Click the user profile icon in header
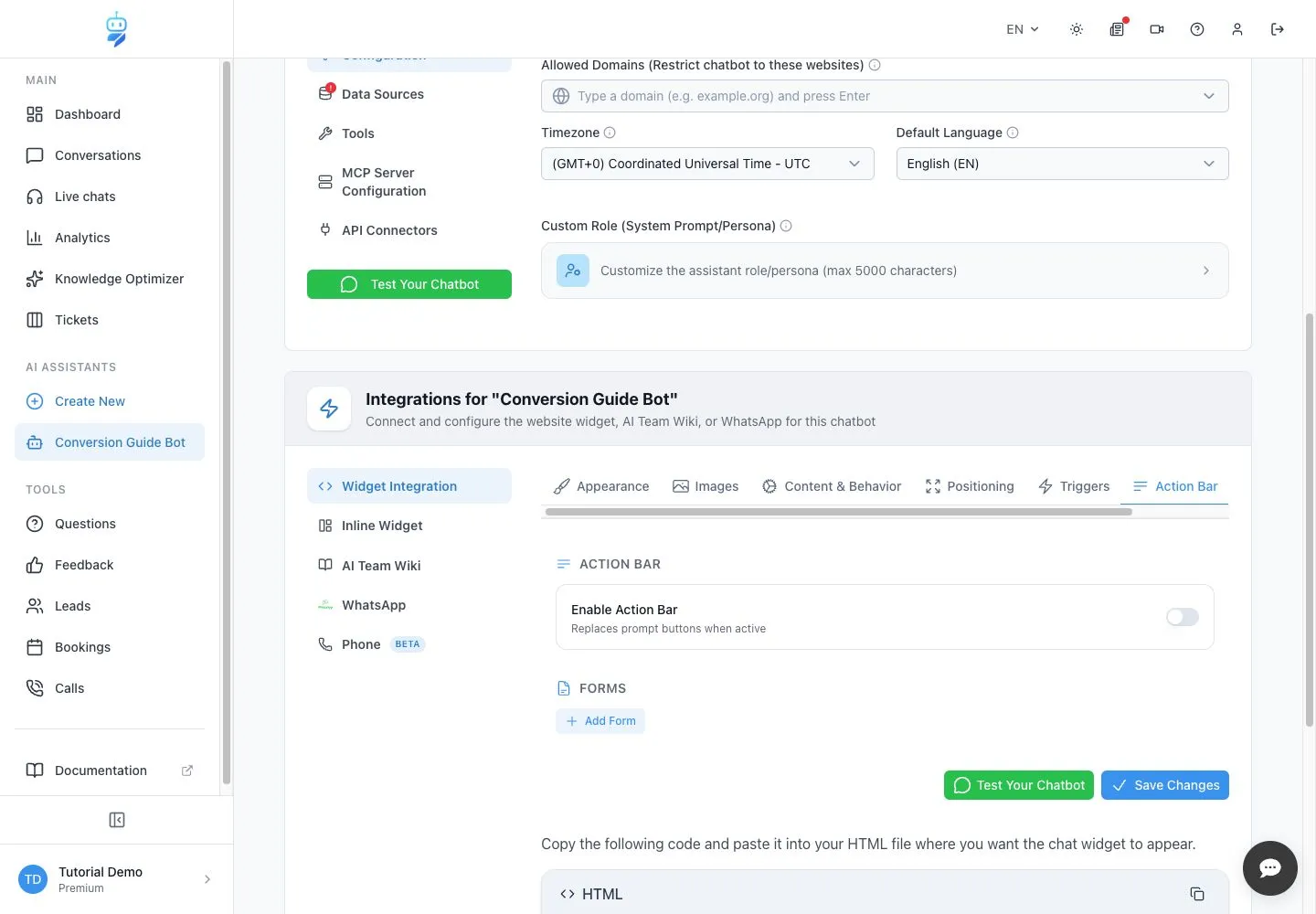Viewport: 1316px width, 914px height. pos(1237,29)
